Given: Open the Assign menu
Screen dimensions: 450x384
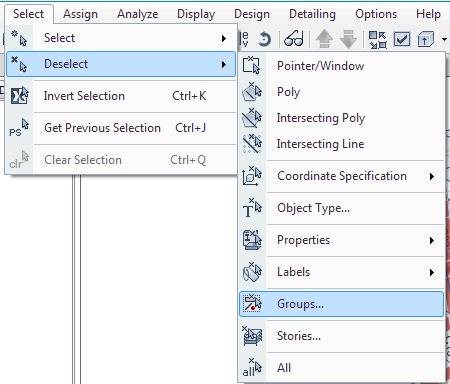Looking at the screenshot, I should [x=80, y=14].
